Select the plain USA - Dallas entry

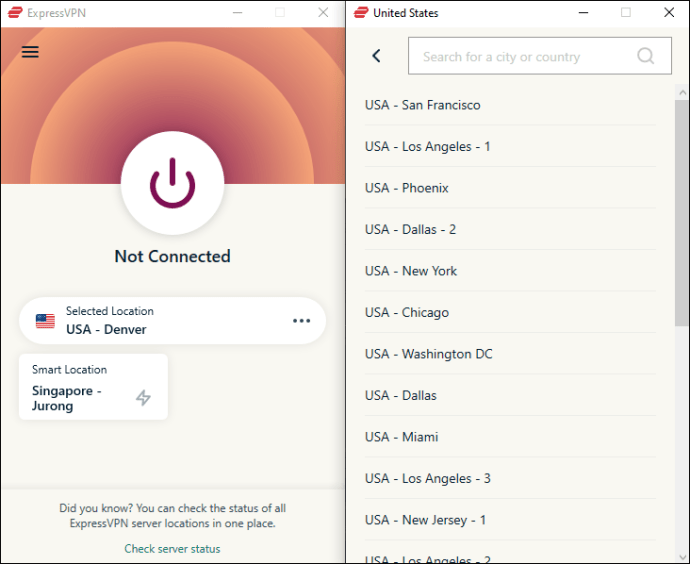510,396
